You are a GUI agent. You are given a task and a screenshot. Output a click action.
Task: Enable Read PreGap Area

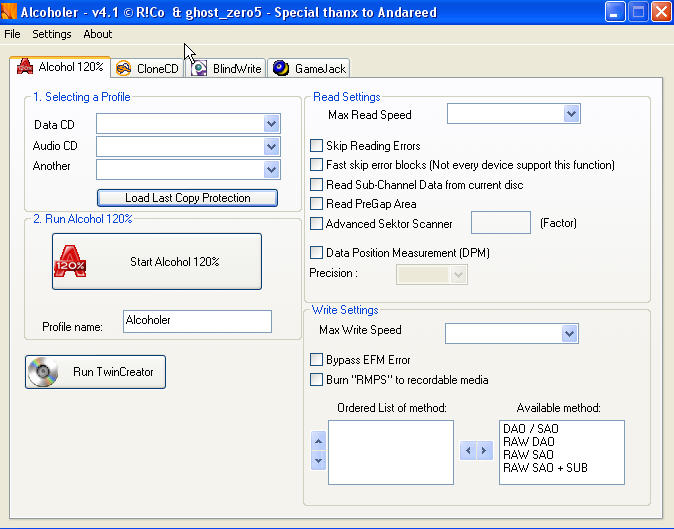click(x=316, y=203)
